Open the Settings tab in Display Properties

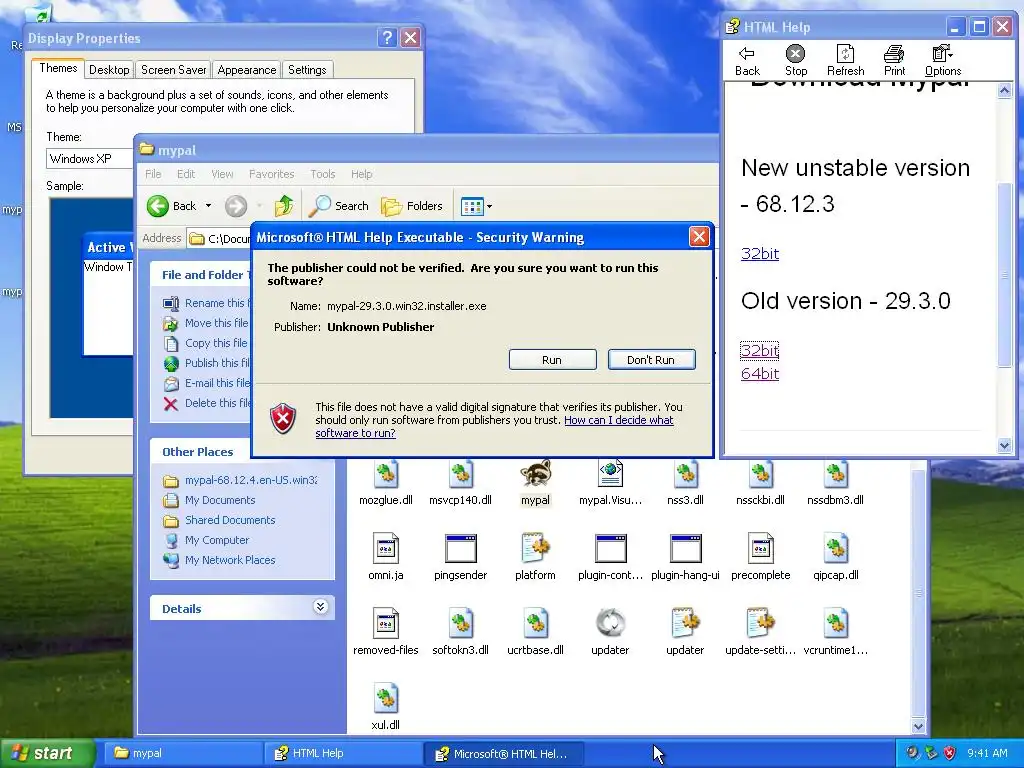(x=307, y=70)
